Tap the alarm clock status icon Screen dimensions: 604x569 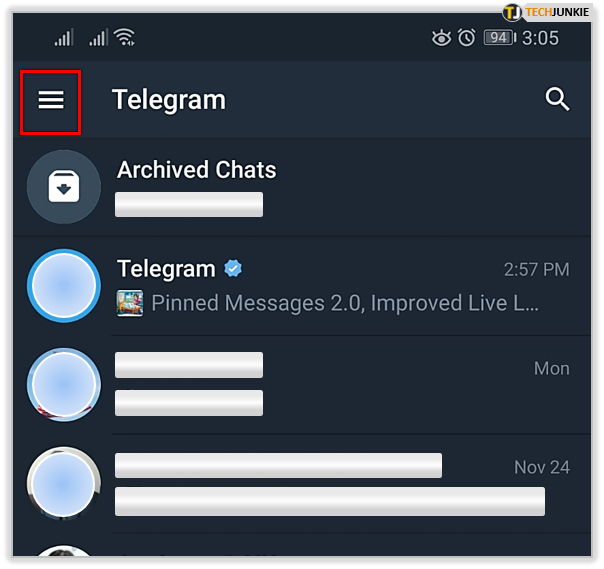tap(466, 38)
